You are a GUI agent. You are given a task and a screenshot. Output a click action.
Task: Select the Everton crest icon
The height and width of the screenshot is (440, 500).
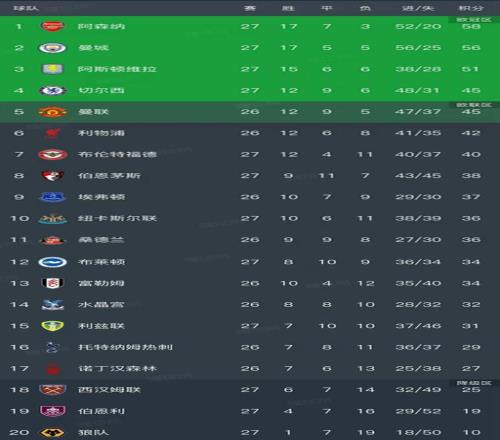point(52,197)
